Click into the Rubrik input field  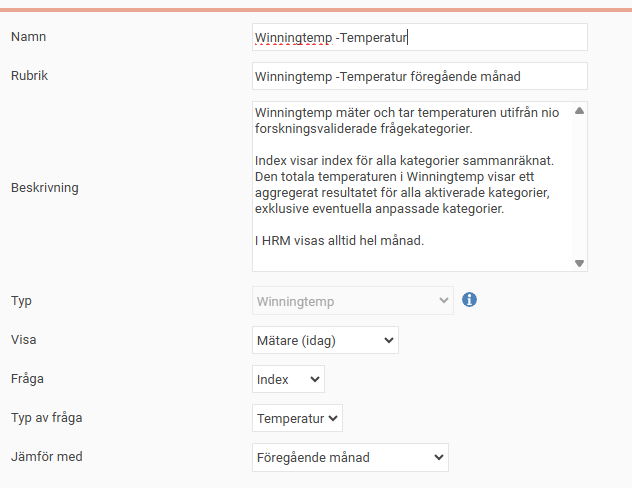(x=419, y=76)
